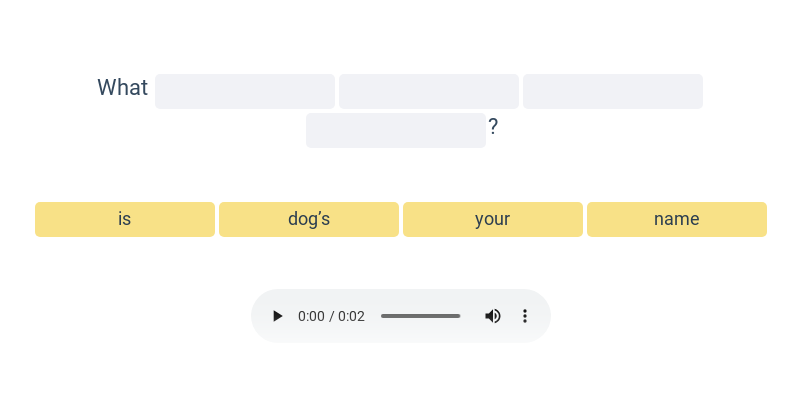Seek to the end of the audio bar
This screenshot has height=400, width=800.
pyautogui.click(x=460, y=316)
